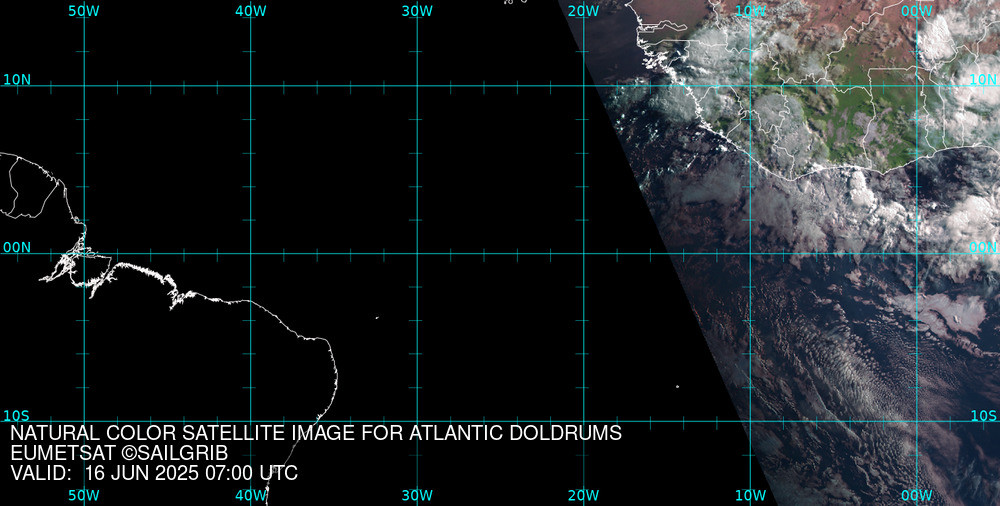Image resolution: width=1000 pixels, height=506 pixels.
Task: Click the 00N label beside the Brazilian coast
Action: pos(17,248)
